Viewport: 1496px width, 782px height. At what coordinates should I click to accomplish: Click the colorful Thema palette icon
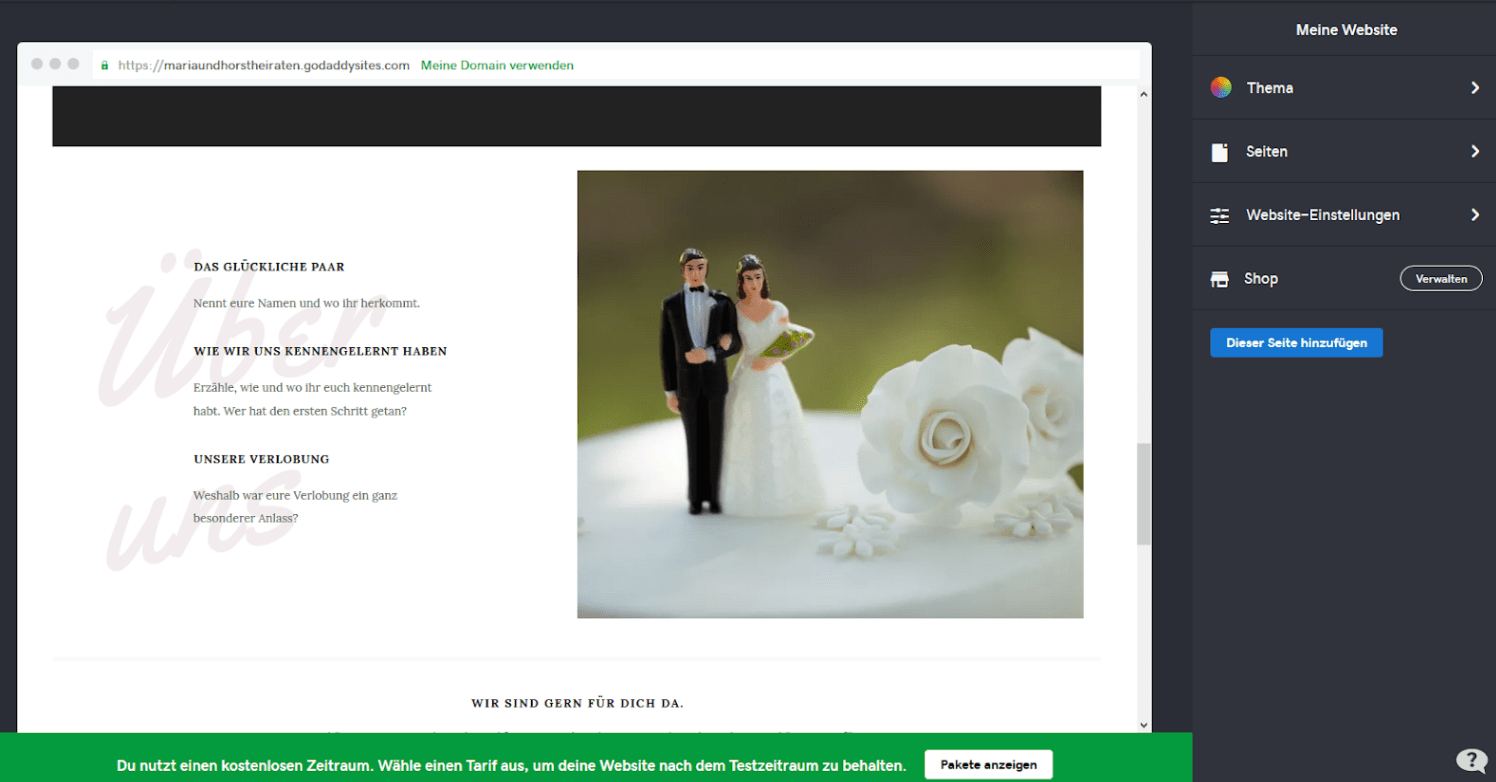1220,88
